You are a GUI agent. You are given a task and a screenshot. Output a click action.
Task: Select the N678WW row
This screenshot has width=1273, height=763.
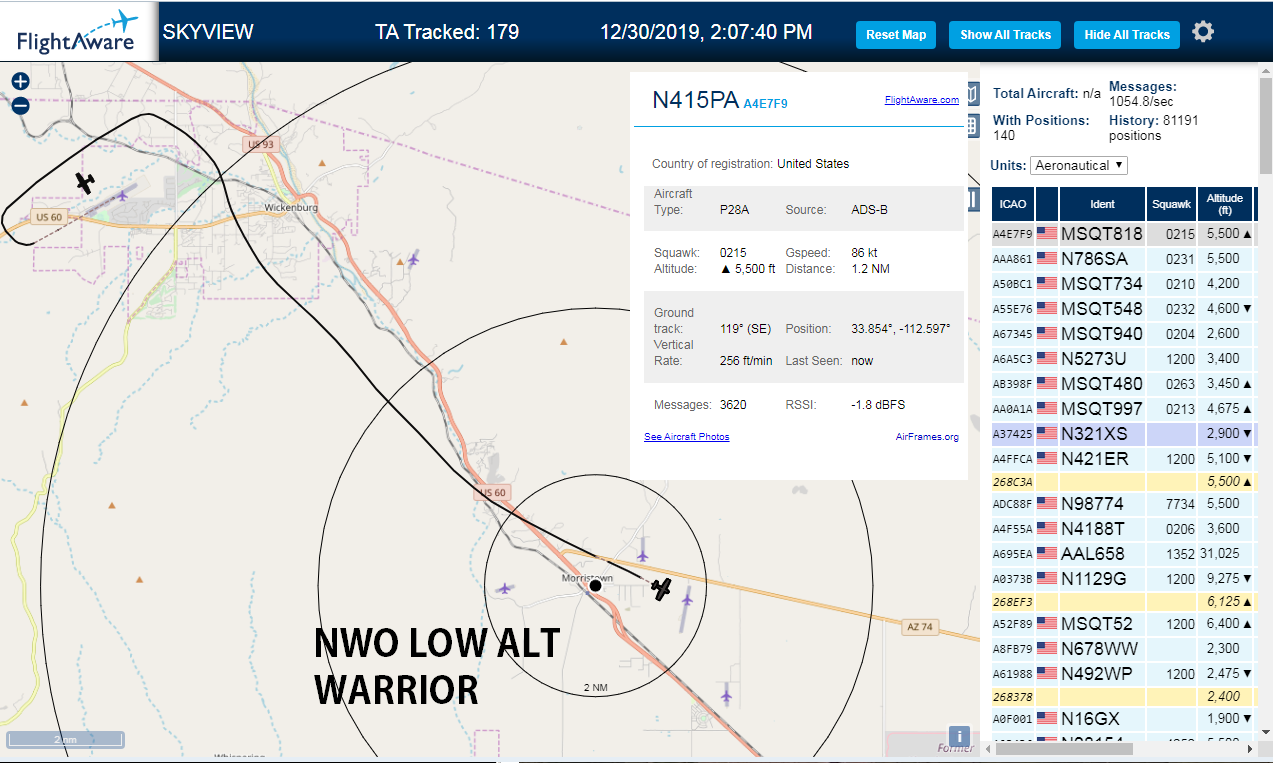coord(1124,648)
